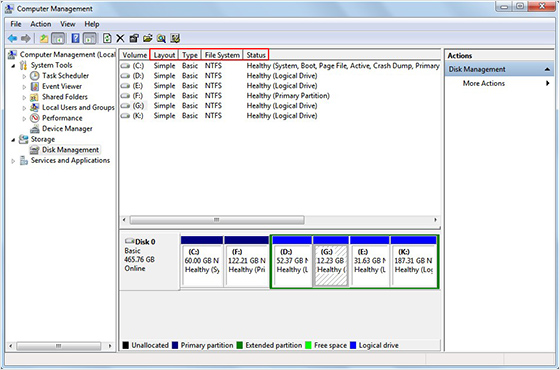Image resolution: width=560 pixels, height=370 pixels.
Task: Click the last toolbar icon with the check mark
Action: pyautogui.click(x=175, y=38)
